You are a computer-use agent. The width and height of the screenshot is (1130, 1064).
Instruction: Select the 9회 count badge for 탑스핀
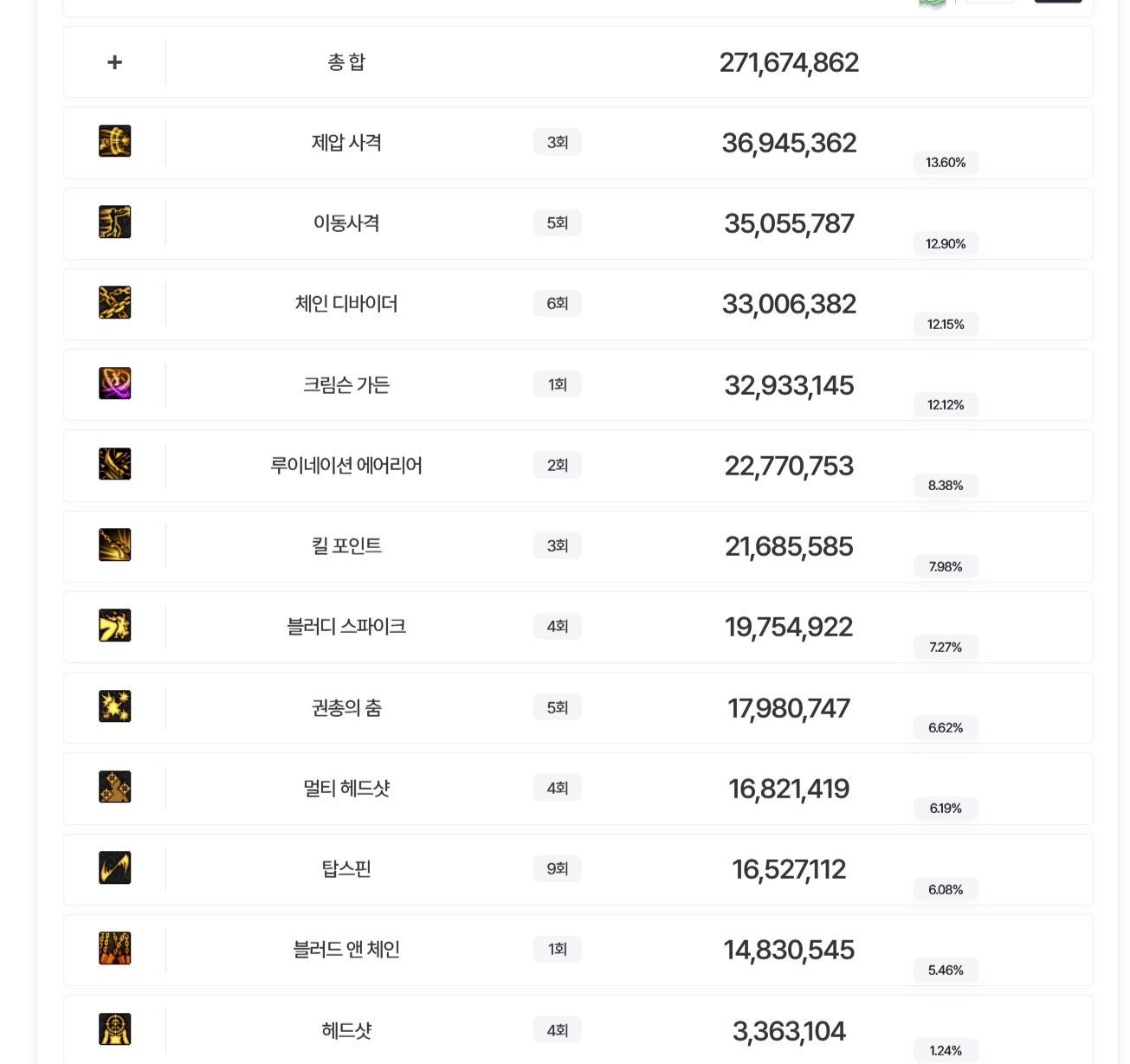558,868
